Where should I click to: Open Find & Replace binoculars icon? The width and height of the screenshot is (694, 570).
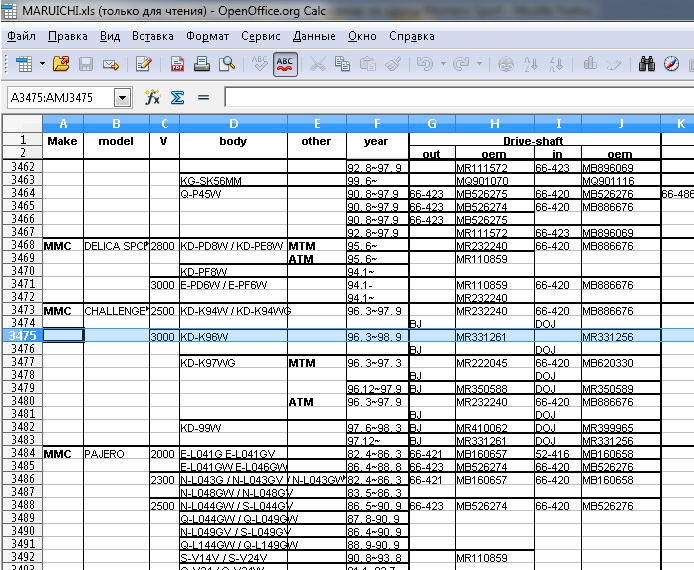pos(646,64)
